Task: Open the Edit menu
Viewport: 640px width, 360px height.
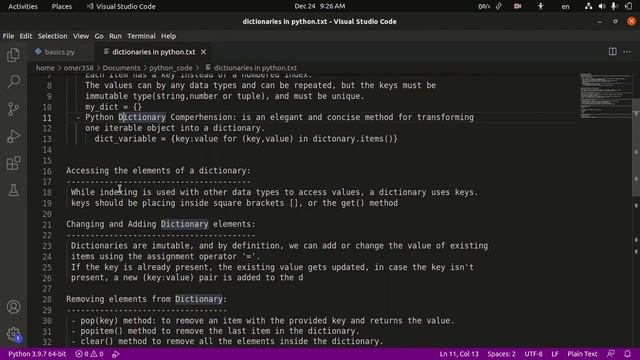Action: [x=26, y=36]
